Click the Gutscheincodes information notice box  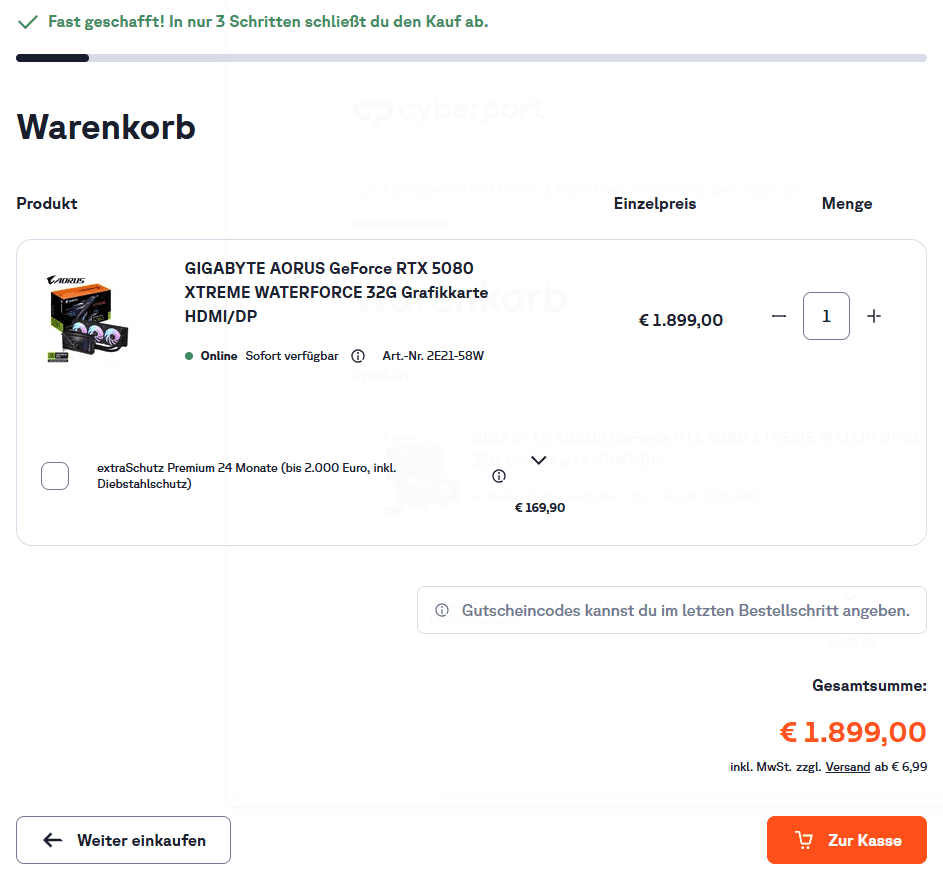672,610
